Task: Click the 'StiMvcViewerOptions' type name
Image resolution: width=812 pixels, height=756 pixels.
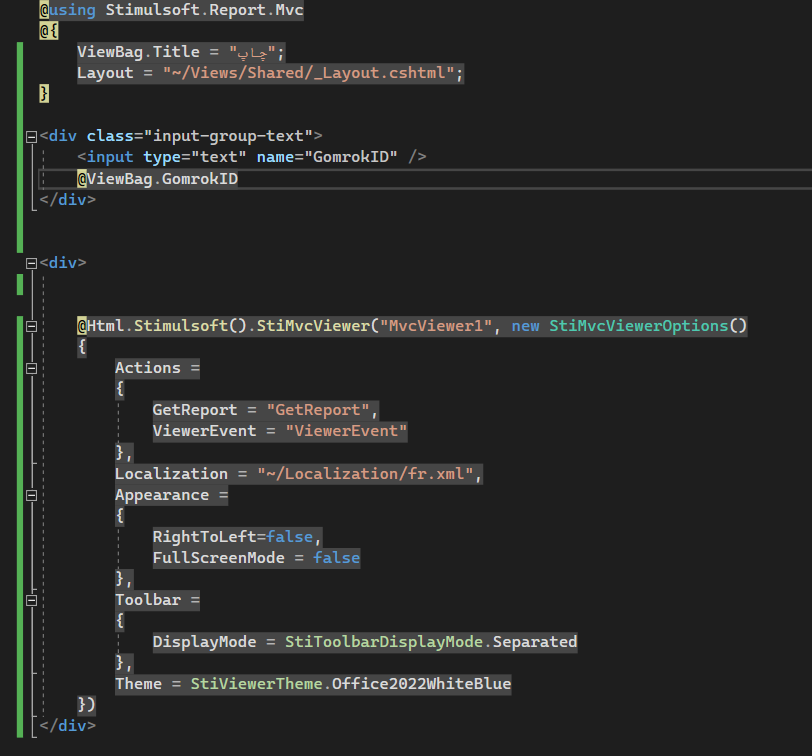Action: (x=639, y=326)
